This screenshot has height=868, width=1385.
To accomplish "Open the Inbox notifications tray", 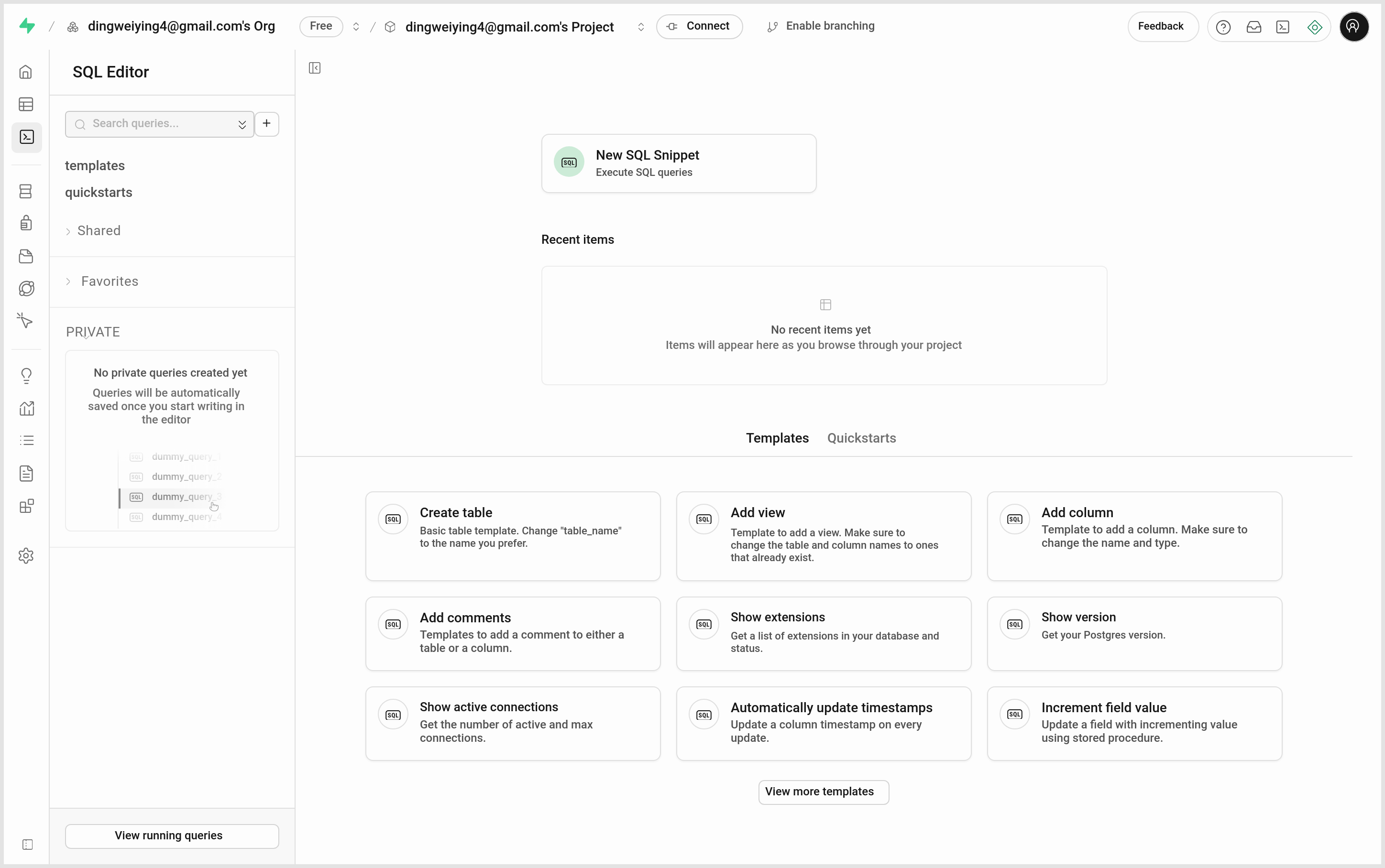I will click(x=1254, y=26).
